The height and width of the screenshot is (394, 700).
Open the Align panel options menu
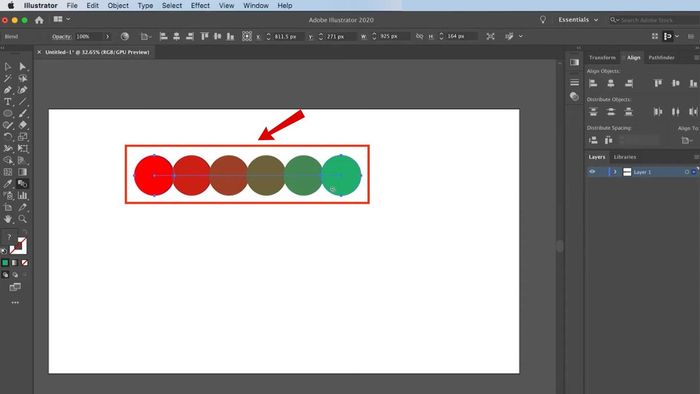pos(696,58)
